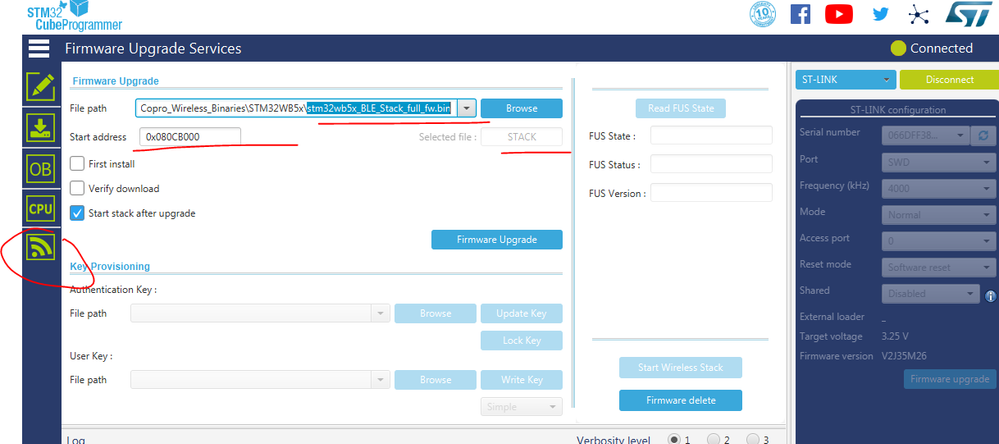Click the ST-LINK configuration heading
This screenshot has width=999, height=444.
click(x=898, y=110)
